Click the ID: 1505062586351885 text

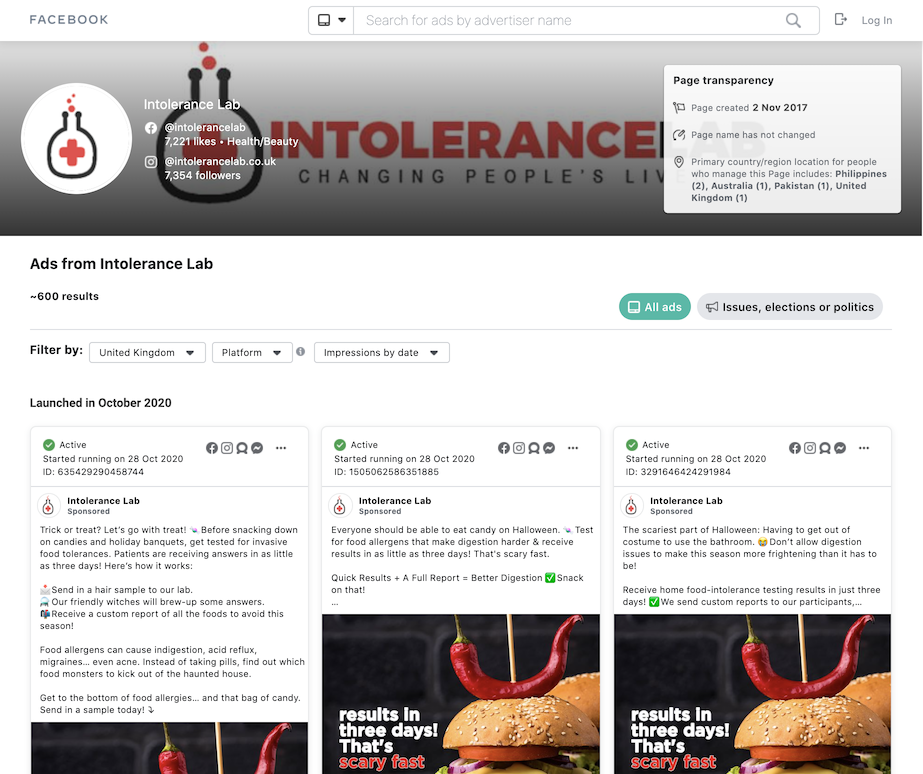pos(386,472)
